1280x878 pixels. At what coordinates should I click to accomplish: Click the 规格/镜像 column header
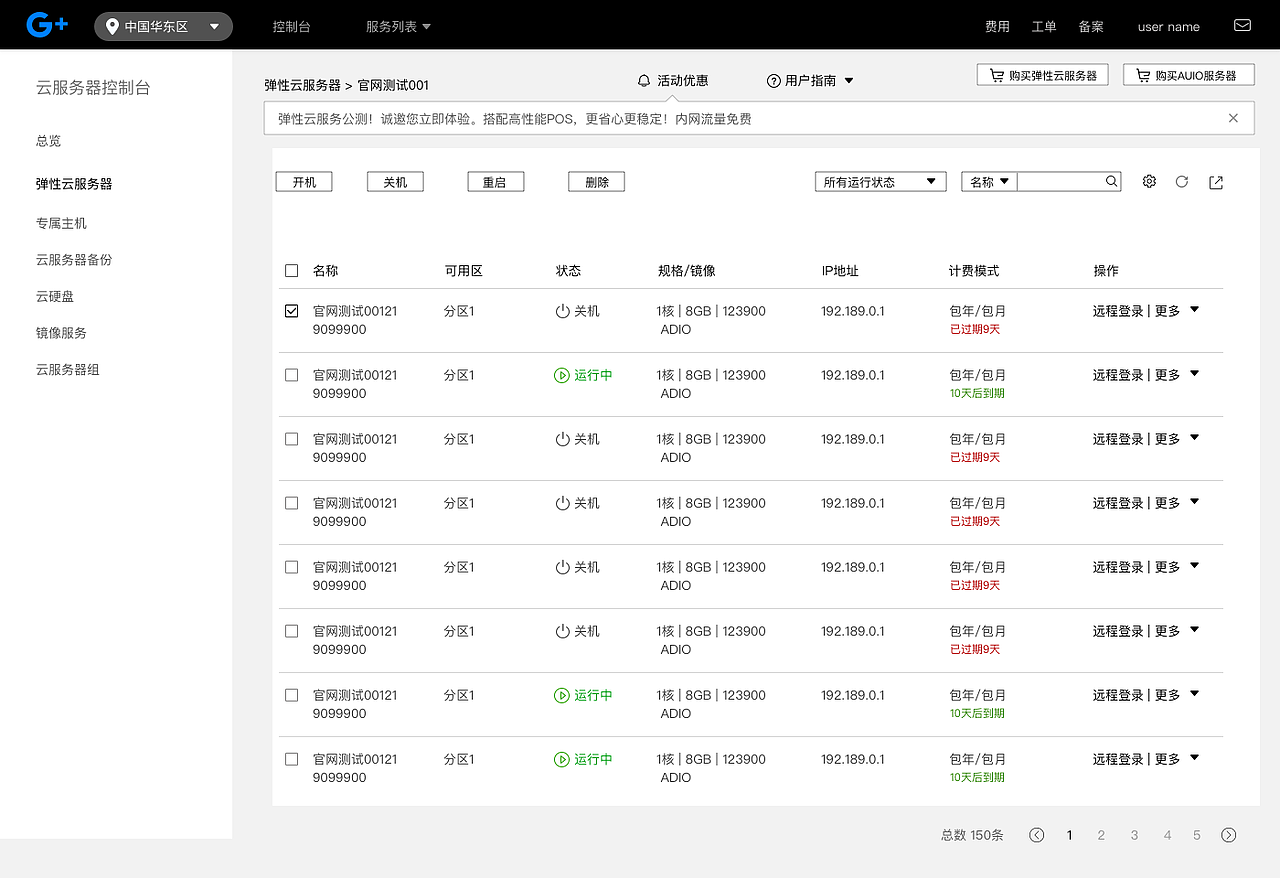[x=686, y=271]
